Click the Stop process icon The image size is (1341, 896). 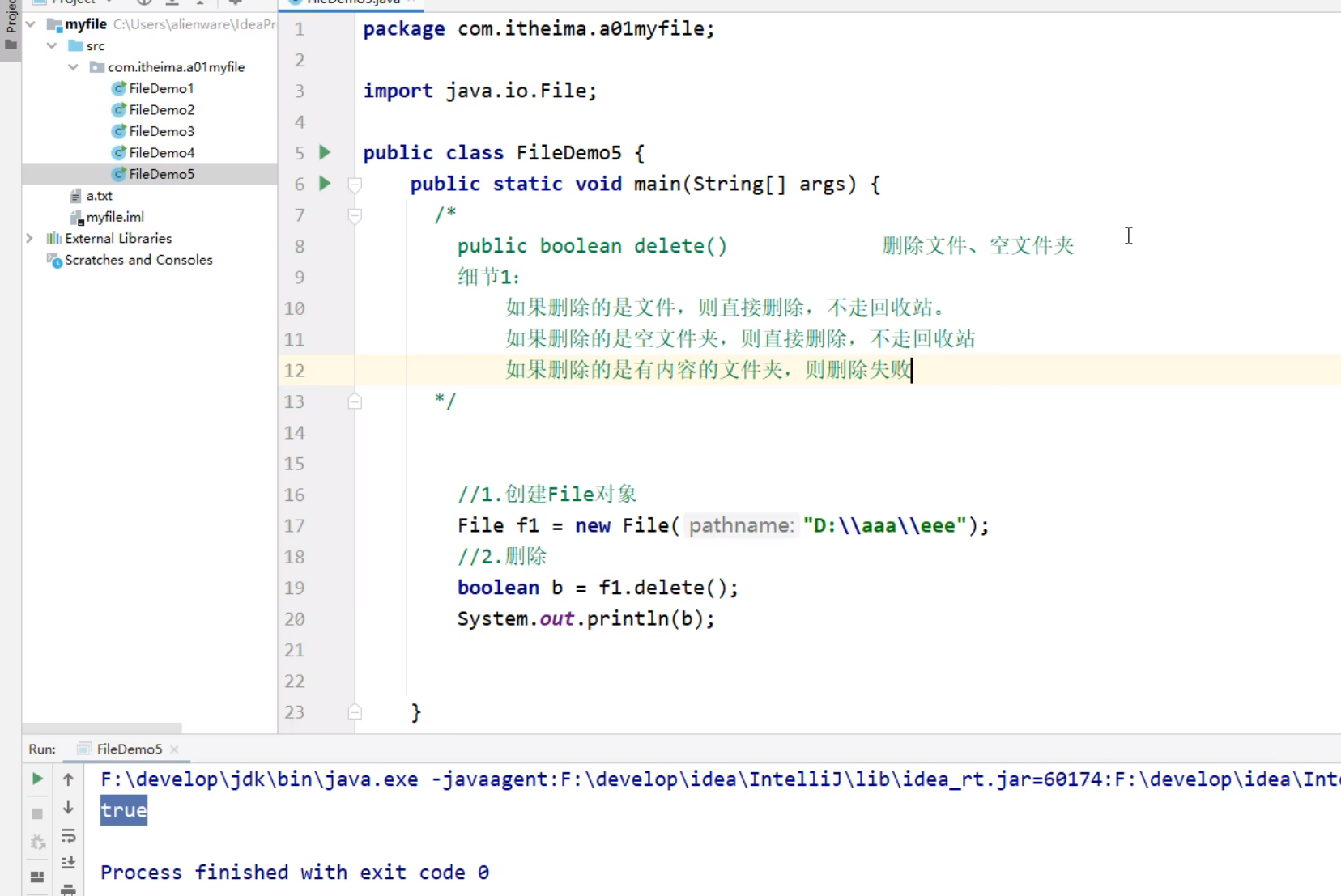click(x=36, y=813)
